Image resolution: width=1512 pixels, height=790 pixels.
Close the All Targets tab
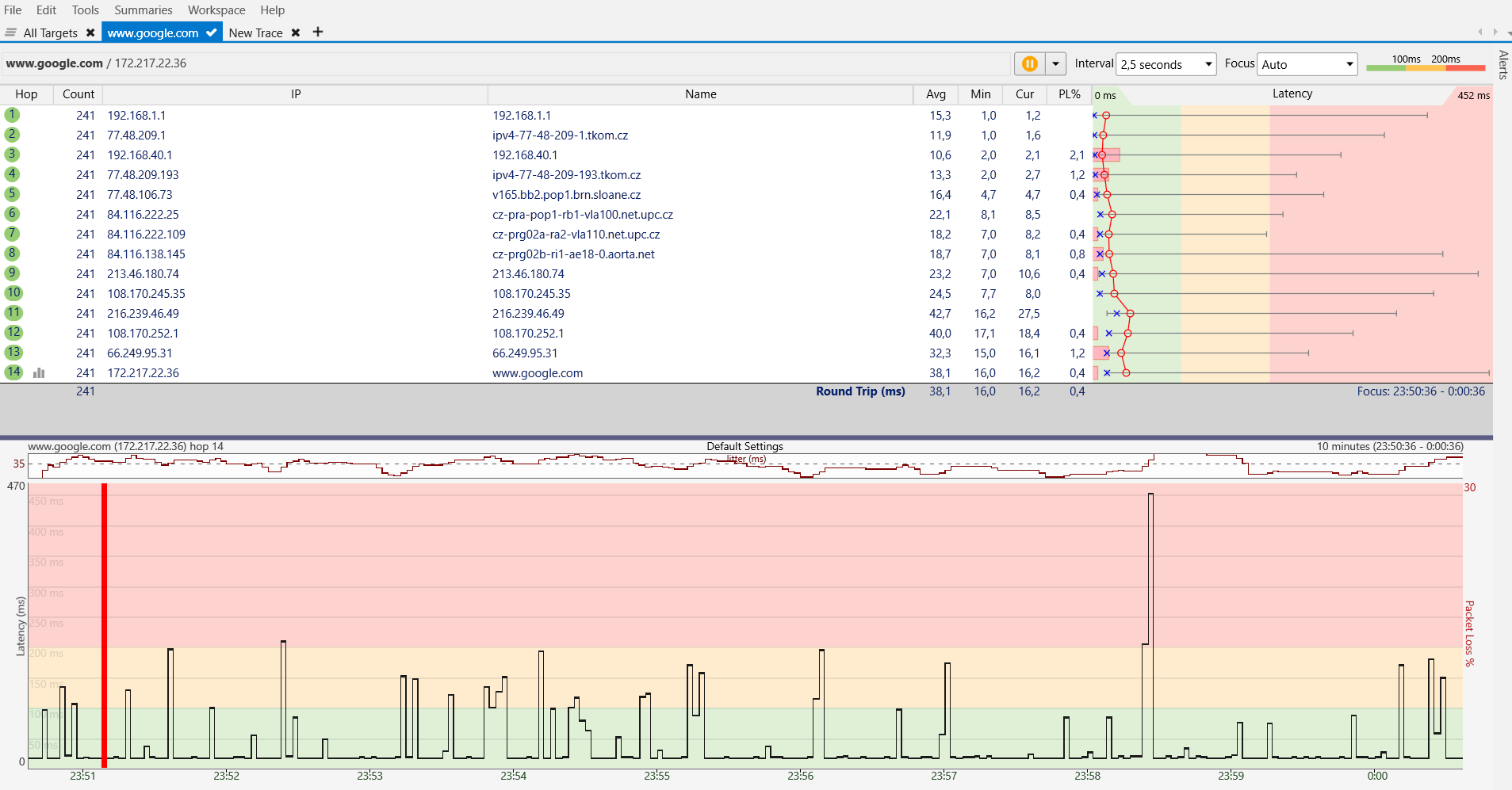click(x=90, y=32)
